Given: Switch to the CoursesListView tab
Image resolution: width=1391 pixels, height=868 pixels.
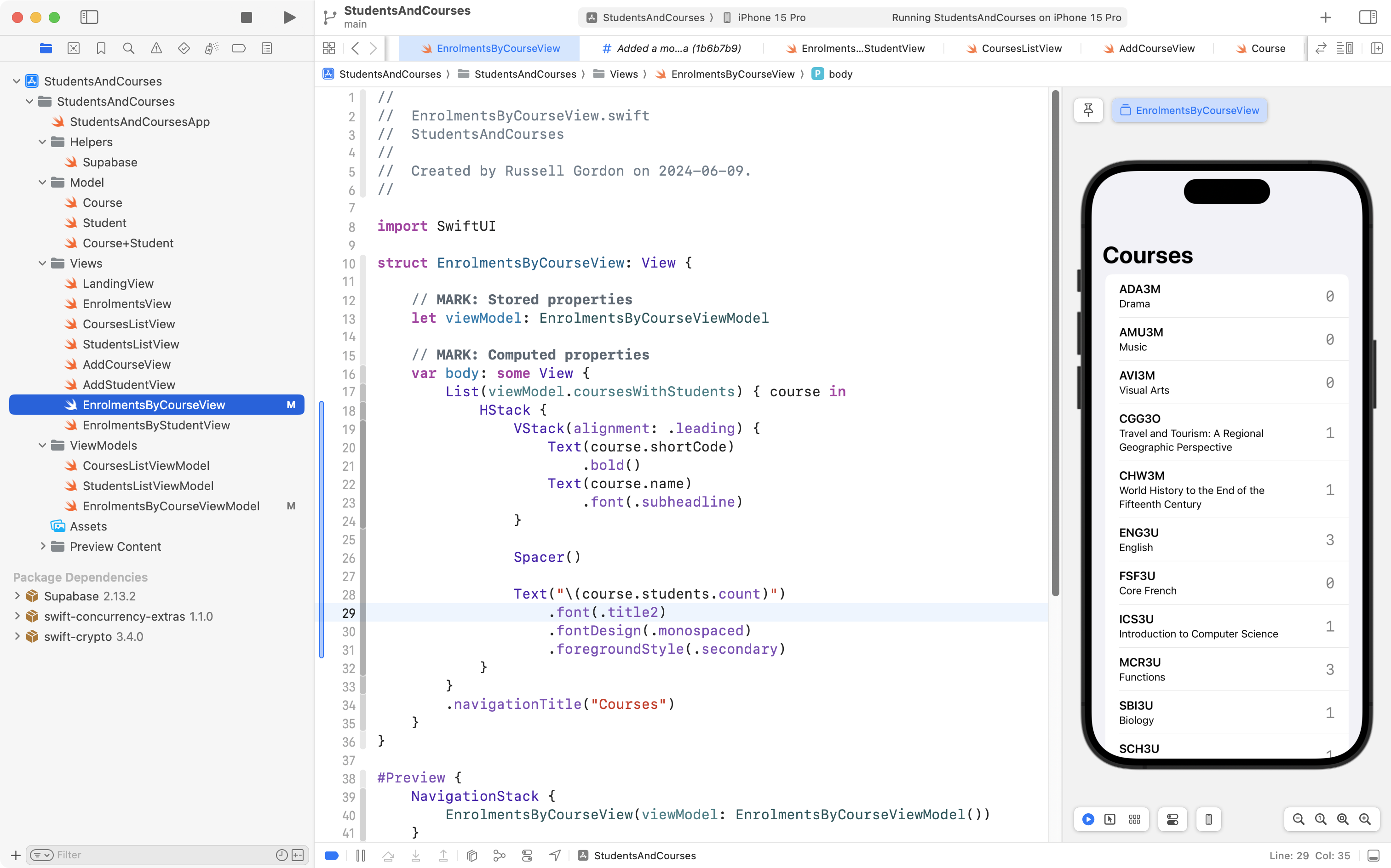Looking at the screenshot, I should point(1022,48).
